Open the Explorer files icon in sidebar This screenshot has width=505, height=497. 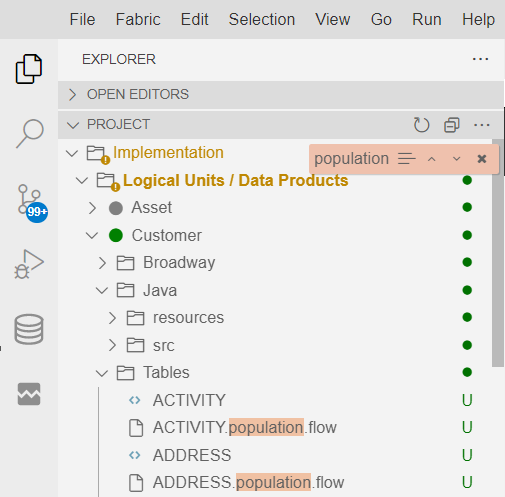pyautogui.click(x=29, y=69)
